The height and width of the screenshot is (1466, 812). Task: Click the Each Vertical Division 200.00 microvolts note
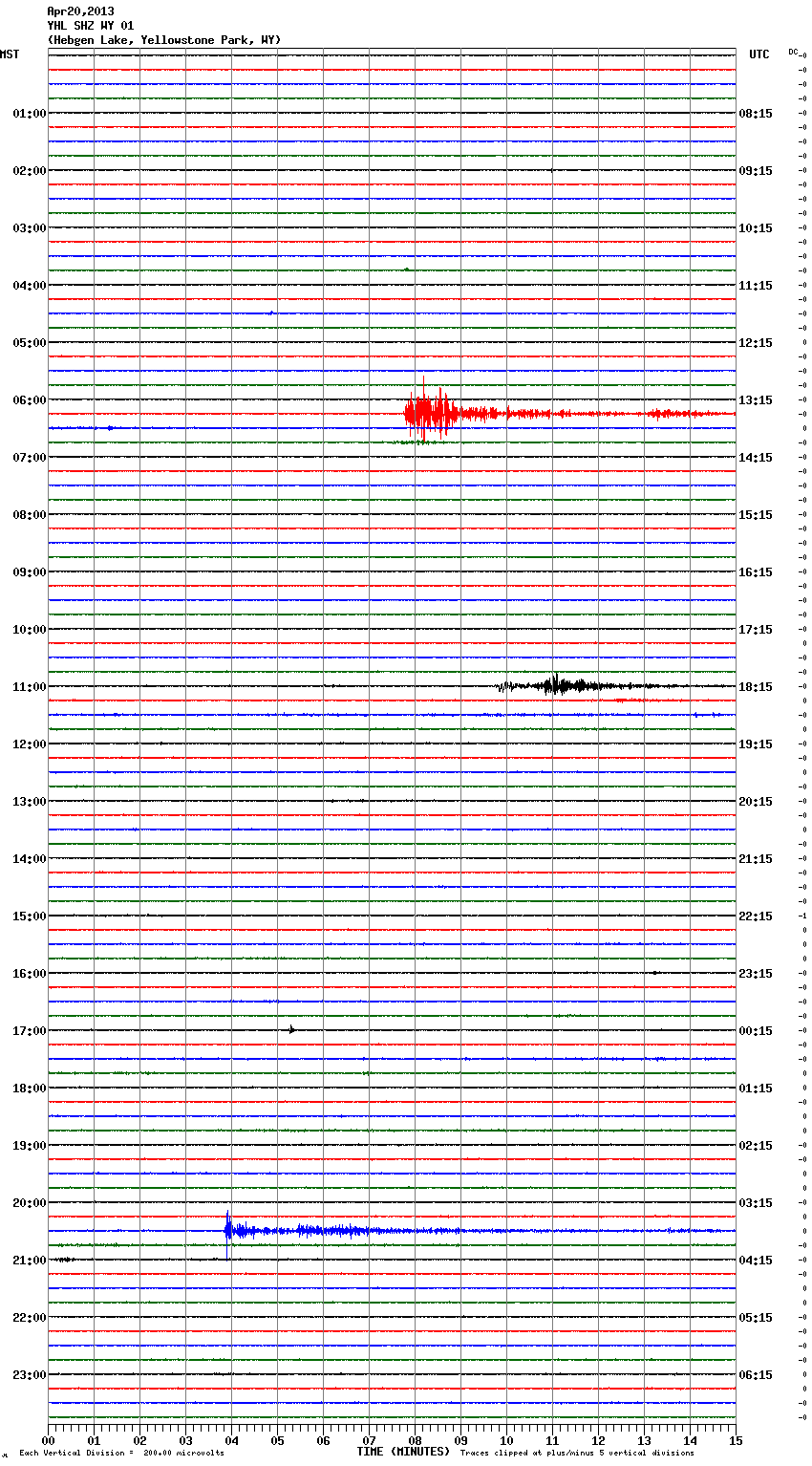(121, 1453)
